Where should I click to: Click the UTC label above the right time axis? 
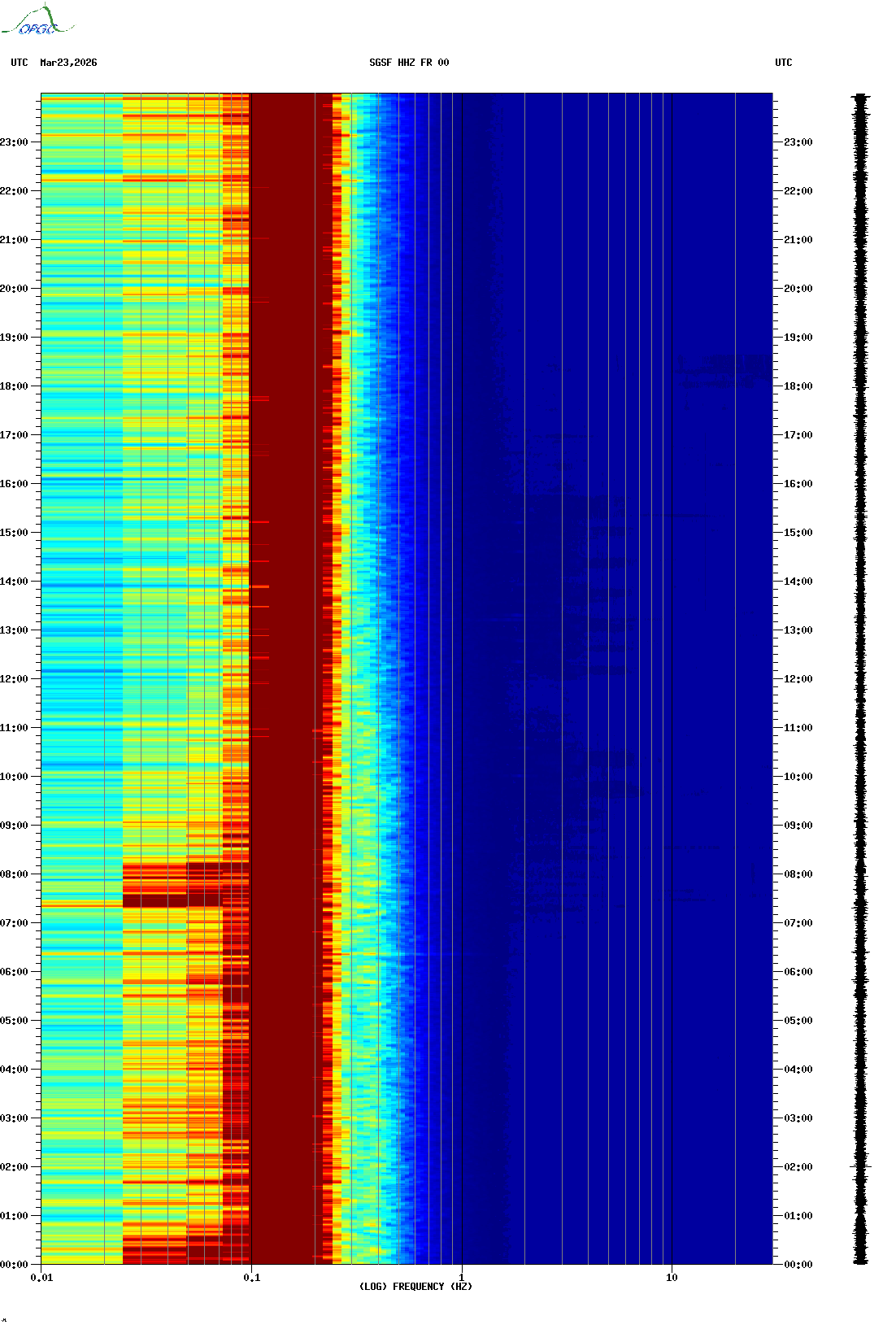pyautogui.click(x=784, y=63)
